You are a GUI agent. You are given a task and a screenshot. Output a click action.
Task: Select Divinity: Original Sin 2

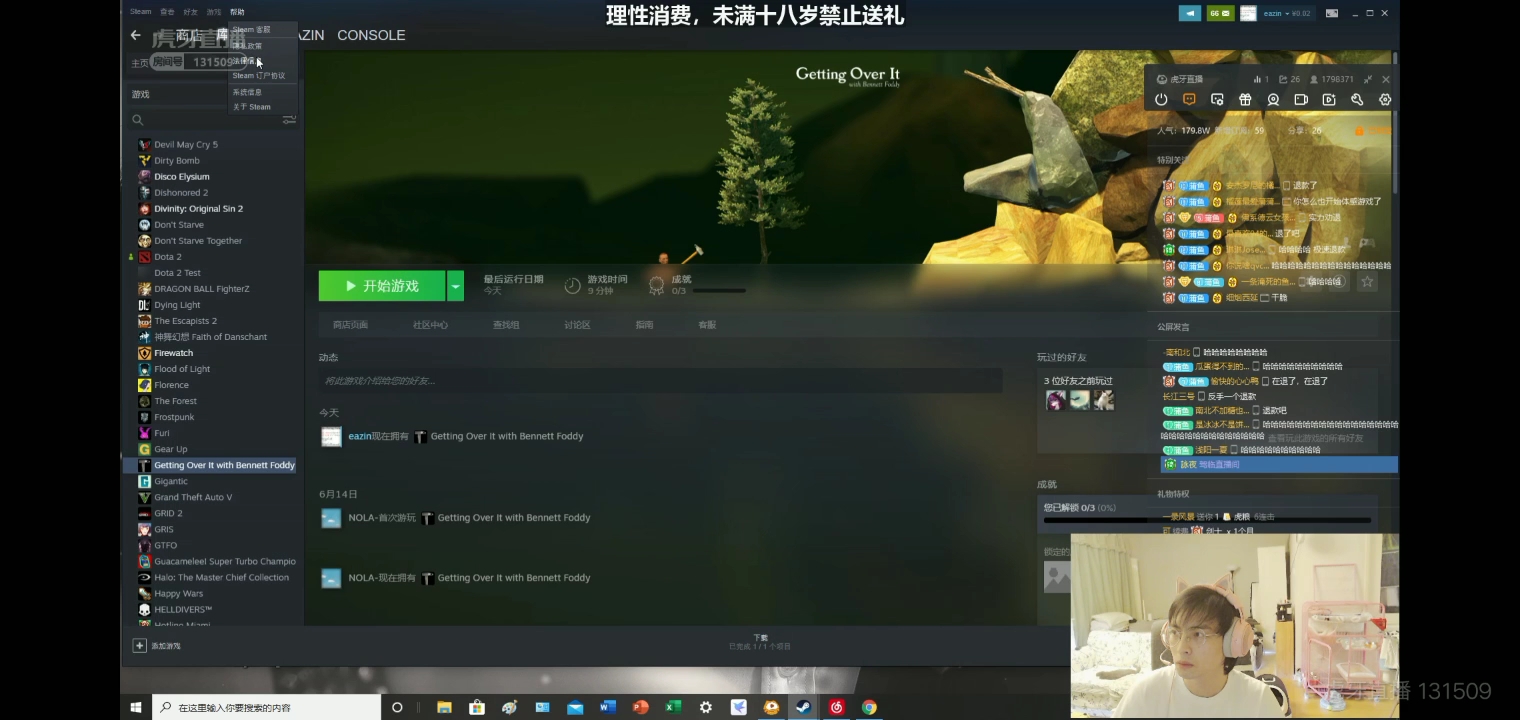(199, 209)
